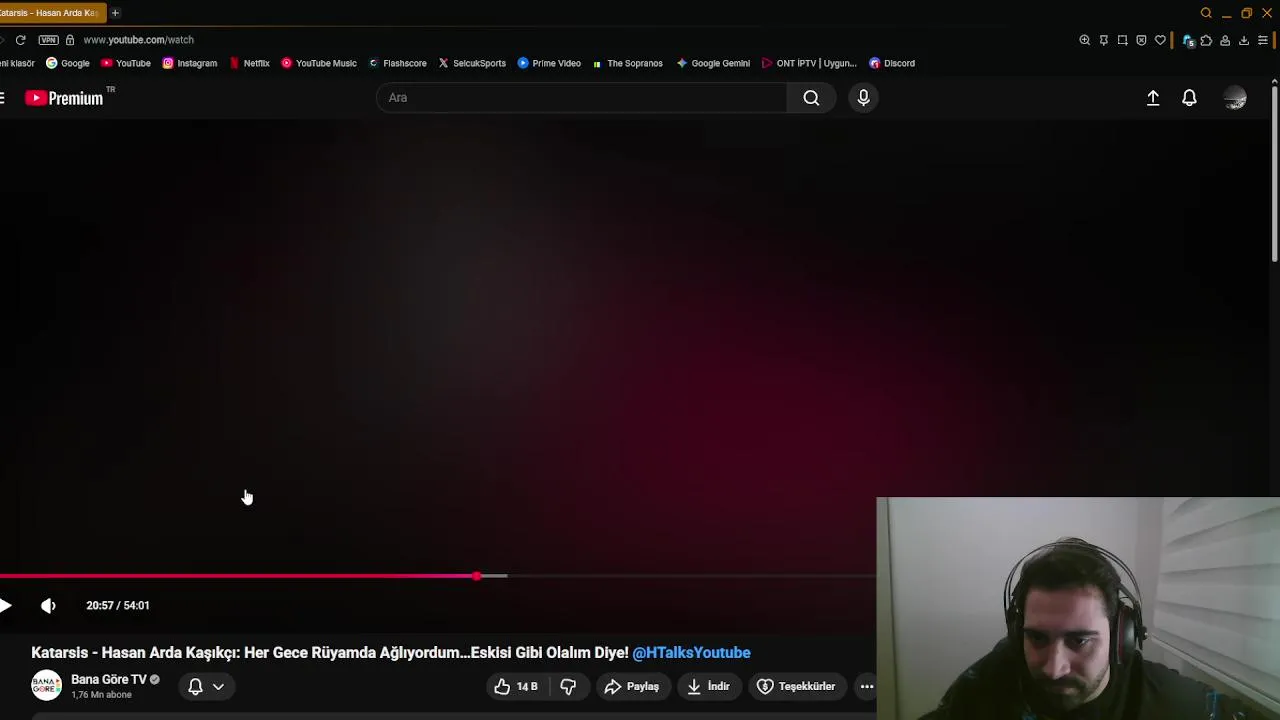Open the browser profile account icon
The height and width of the screenshot is (720, 1280).
tap(1225, 40)
